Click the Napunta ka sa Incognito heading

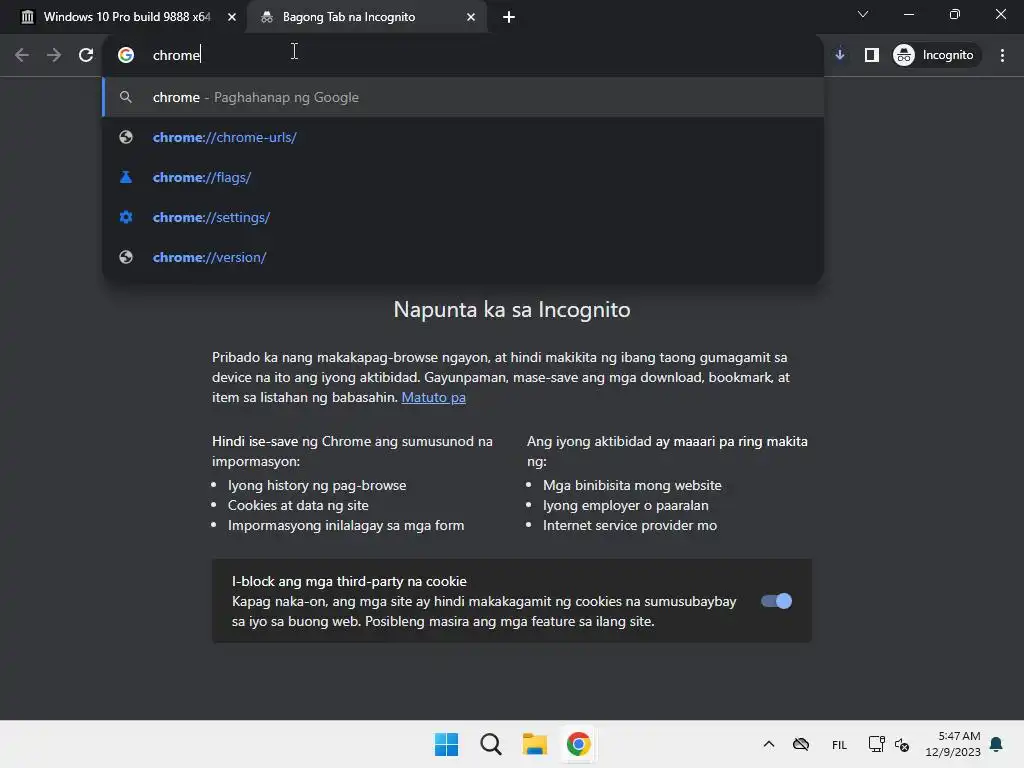click(512, 310)
